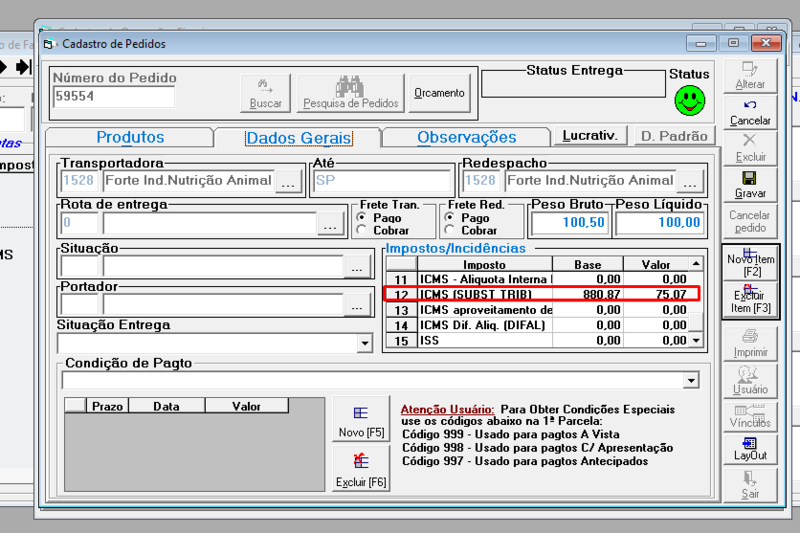Click the Alterar button
This screenshot has width=800, height=533.
click(750, 76)
